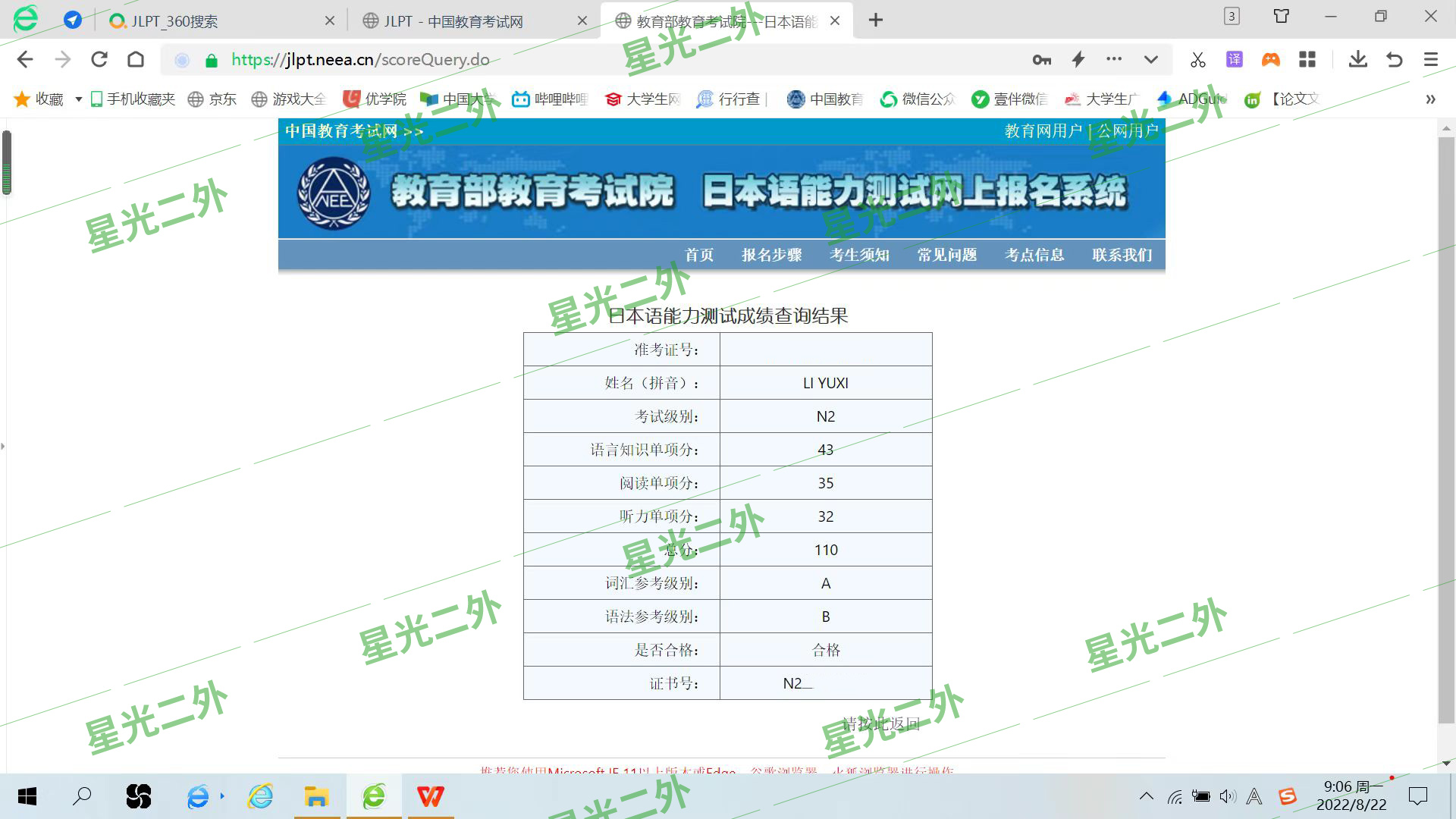Reload the current page

point(99,60)
